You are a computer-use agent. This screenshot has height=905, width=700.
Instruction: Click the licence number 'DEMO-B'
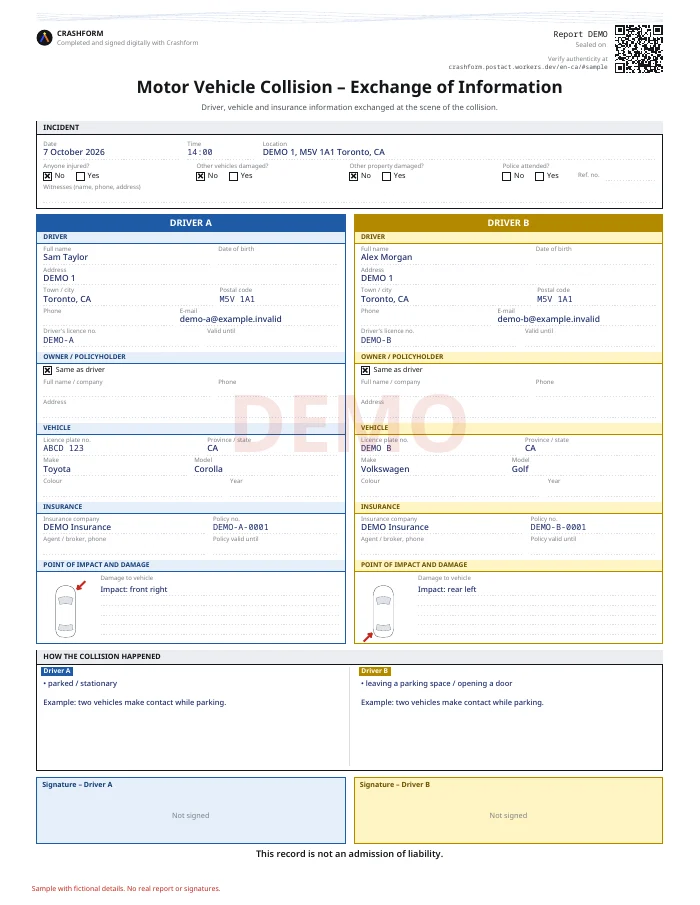[376, 340]
